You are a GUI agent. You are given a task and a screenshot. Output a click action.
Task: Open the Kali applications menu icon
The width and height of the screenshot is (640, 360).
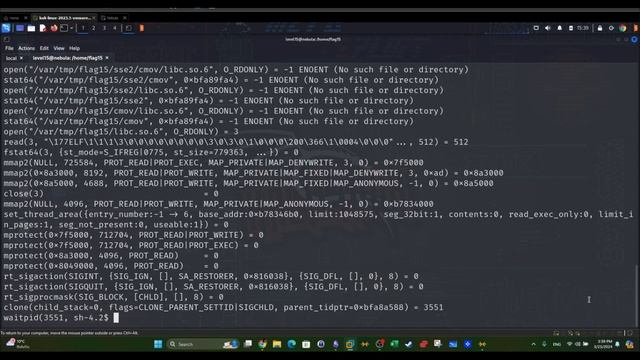pos(6,28)
